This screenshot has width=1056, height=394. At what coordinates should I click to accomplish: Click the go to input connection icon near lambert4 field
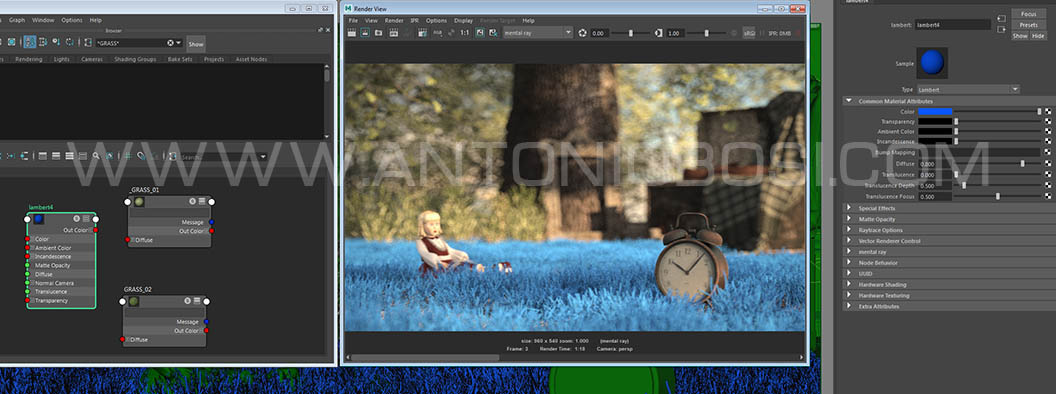(1001, 18)
